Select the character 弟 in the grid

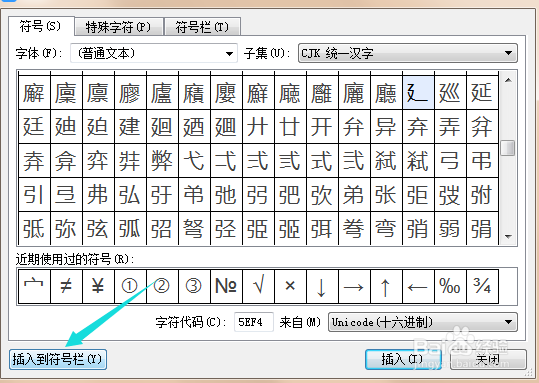pos(354,195)
